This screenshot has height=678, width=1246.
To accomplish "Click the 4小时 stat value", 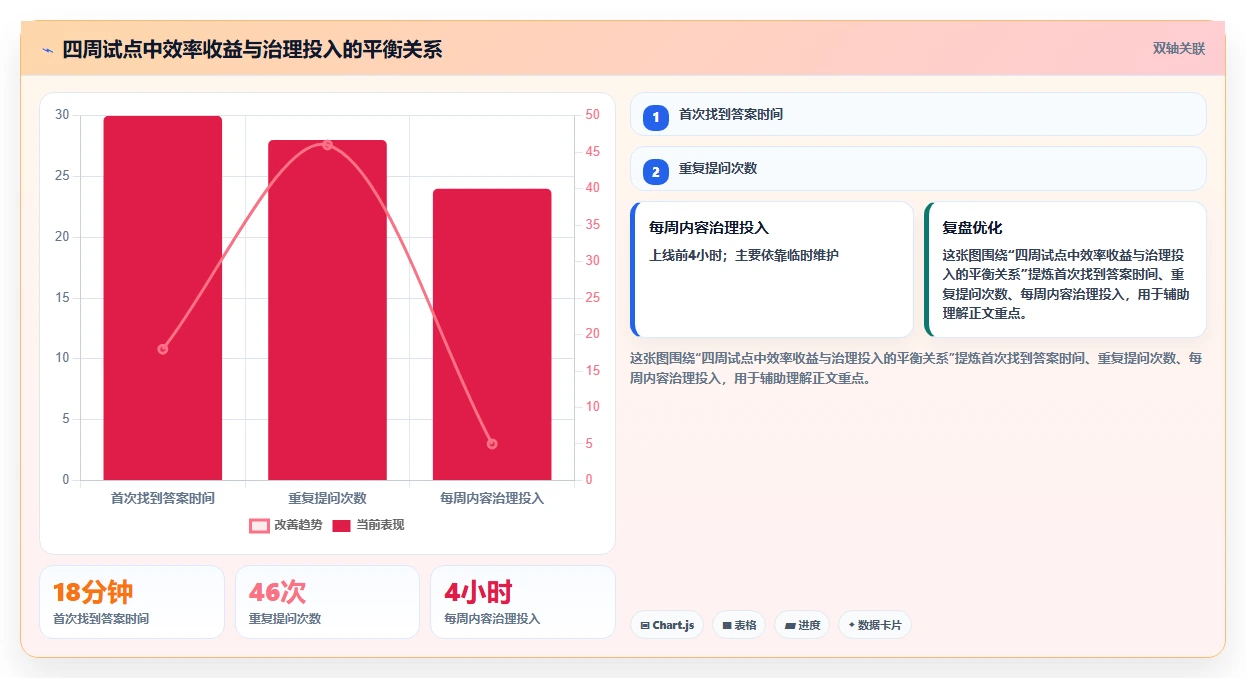I will pyautogui.click(x=478, y=592).
